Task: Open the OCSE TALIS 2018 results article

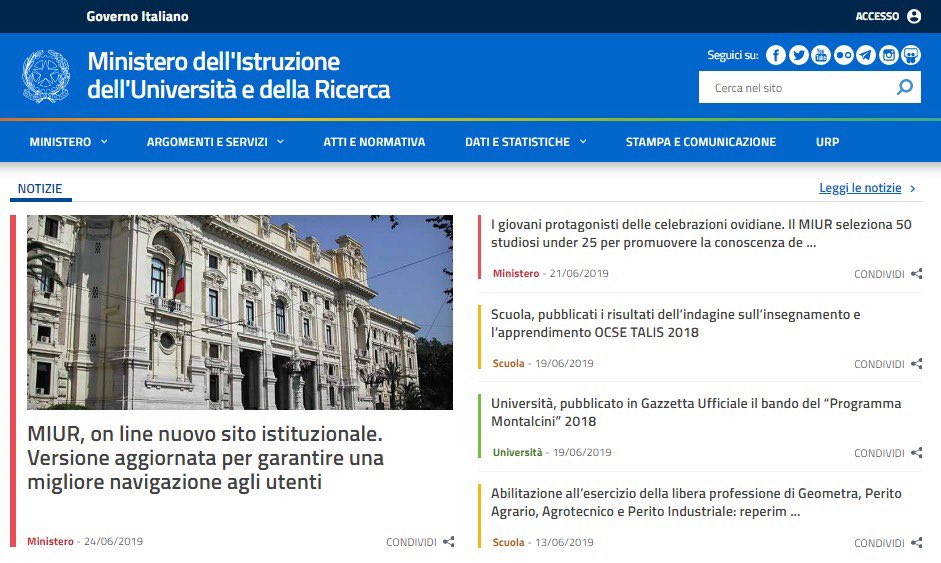Action: (x=675, y=324)
